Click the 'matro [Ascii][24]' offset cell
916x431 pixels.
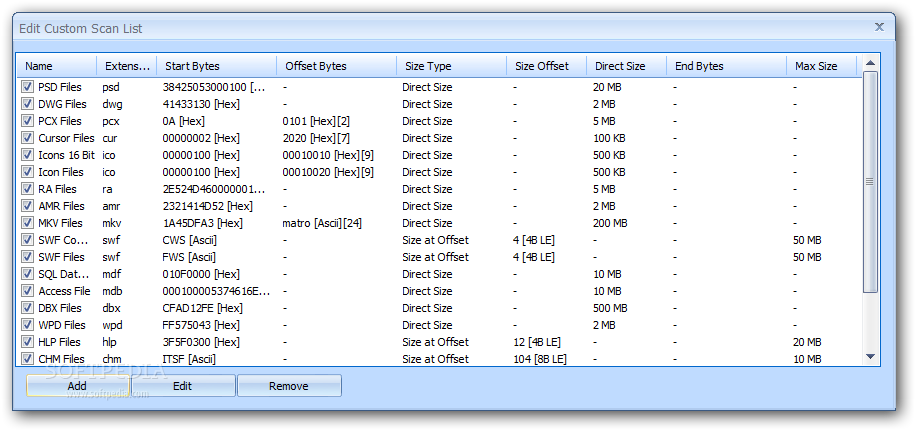coord(324,223)
